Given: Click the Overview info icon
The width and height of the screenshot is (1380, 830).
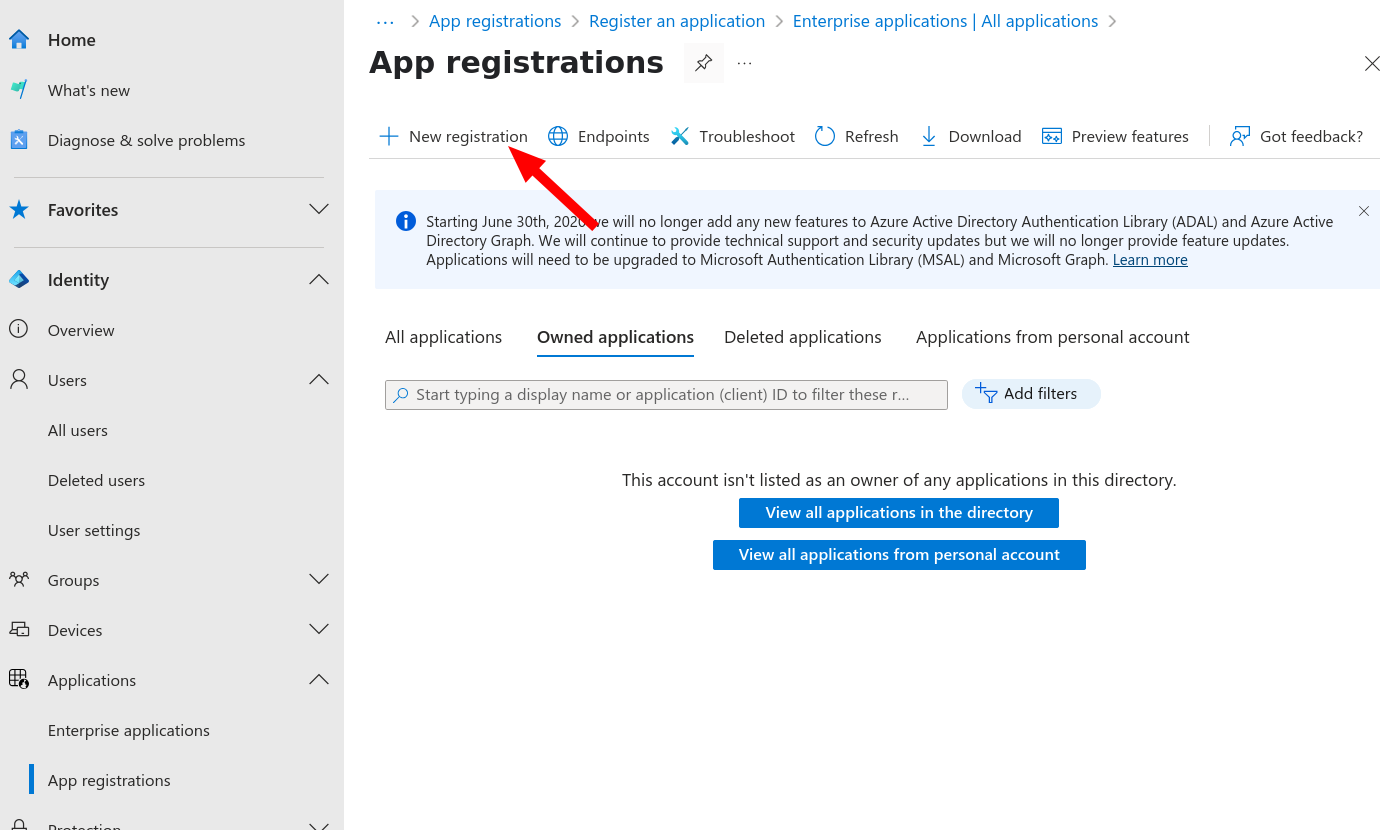Looking at the screenshot, I should point(19,330).
